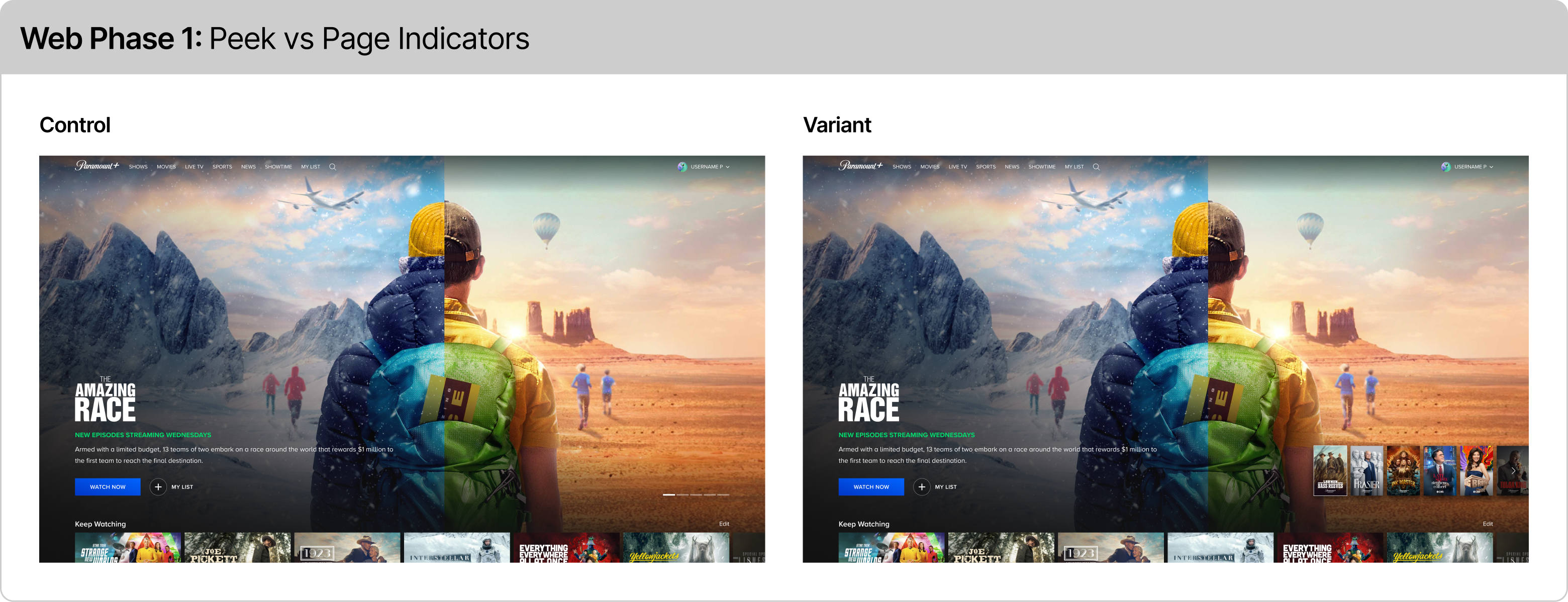This screenshot has width=1568, height=602.
Task: Click next arrow on Variant peek thumbnails
Action: pyautogui.click(x=1513, y=470)
